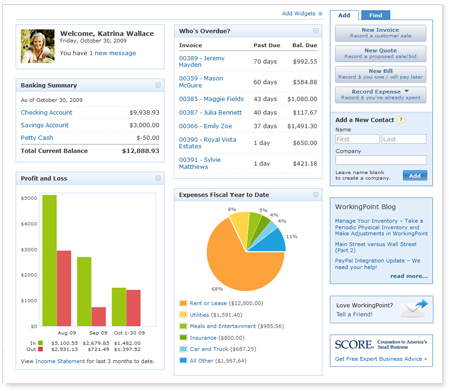Click the blue 11% pie slice
This screenshot has height=391, width=449.
(272, 242)
